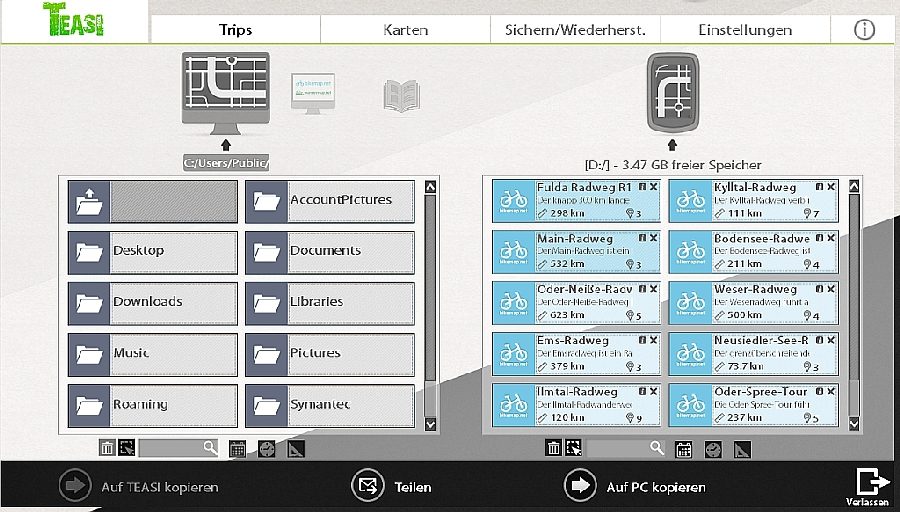Remove the Fulda Radweg R1 trip
This screenshot has width=900, height=512.
click(x=653, y=187)
